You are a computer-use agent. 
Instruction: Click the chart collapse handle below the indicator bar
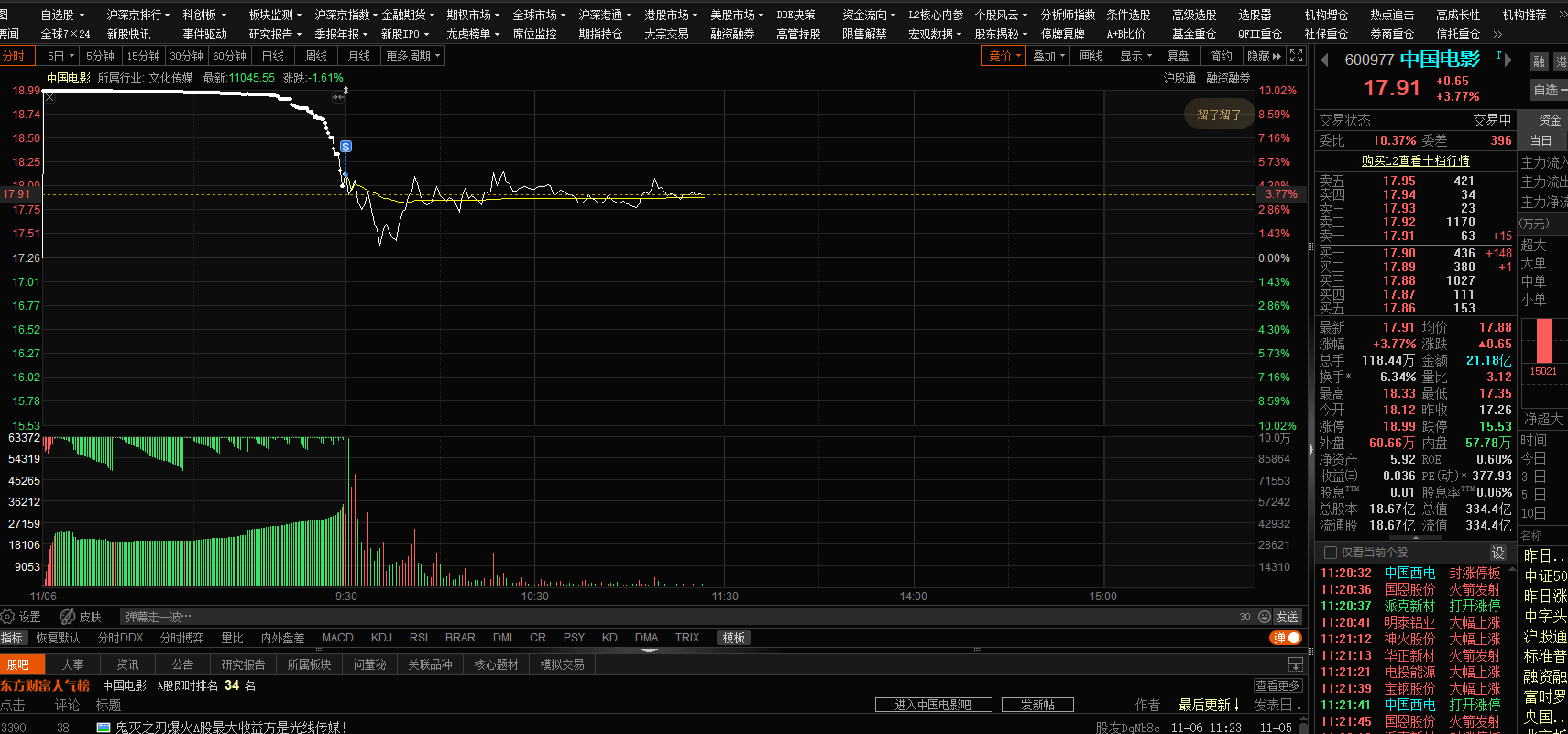[649, 651]
